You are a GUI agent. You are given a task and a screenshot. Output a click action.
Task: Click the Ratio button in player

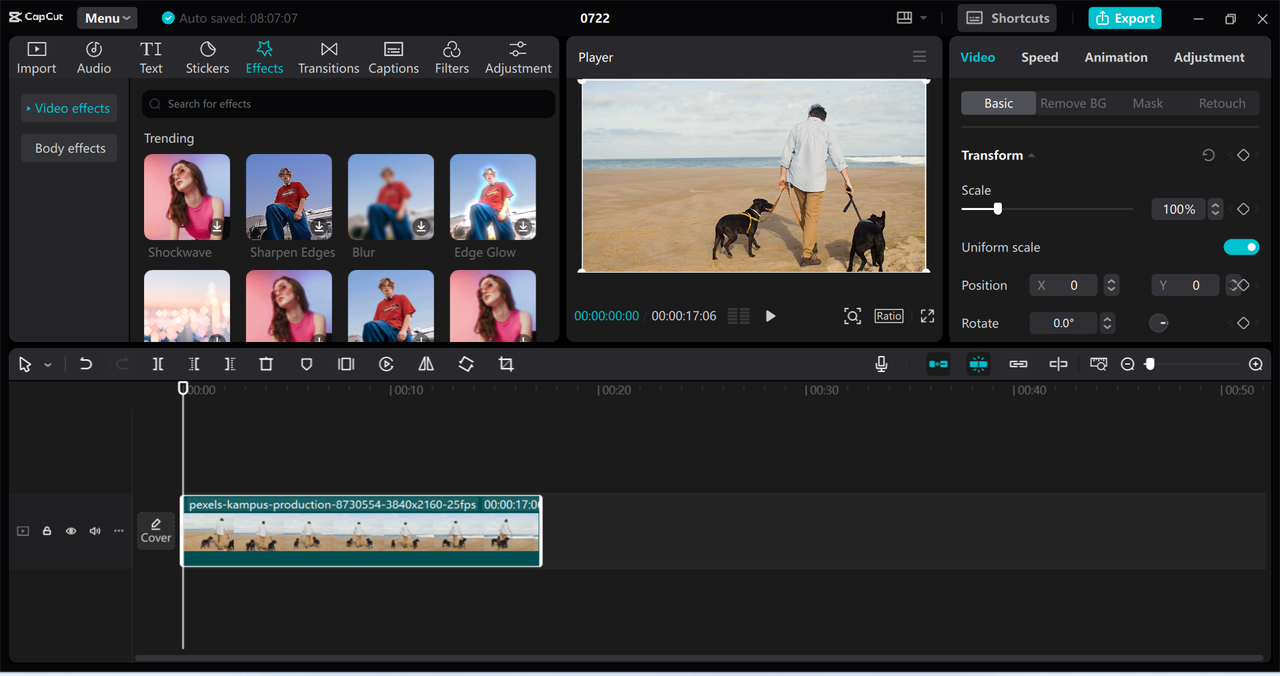(x=889, y=316)
